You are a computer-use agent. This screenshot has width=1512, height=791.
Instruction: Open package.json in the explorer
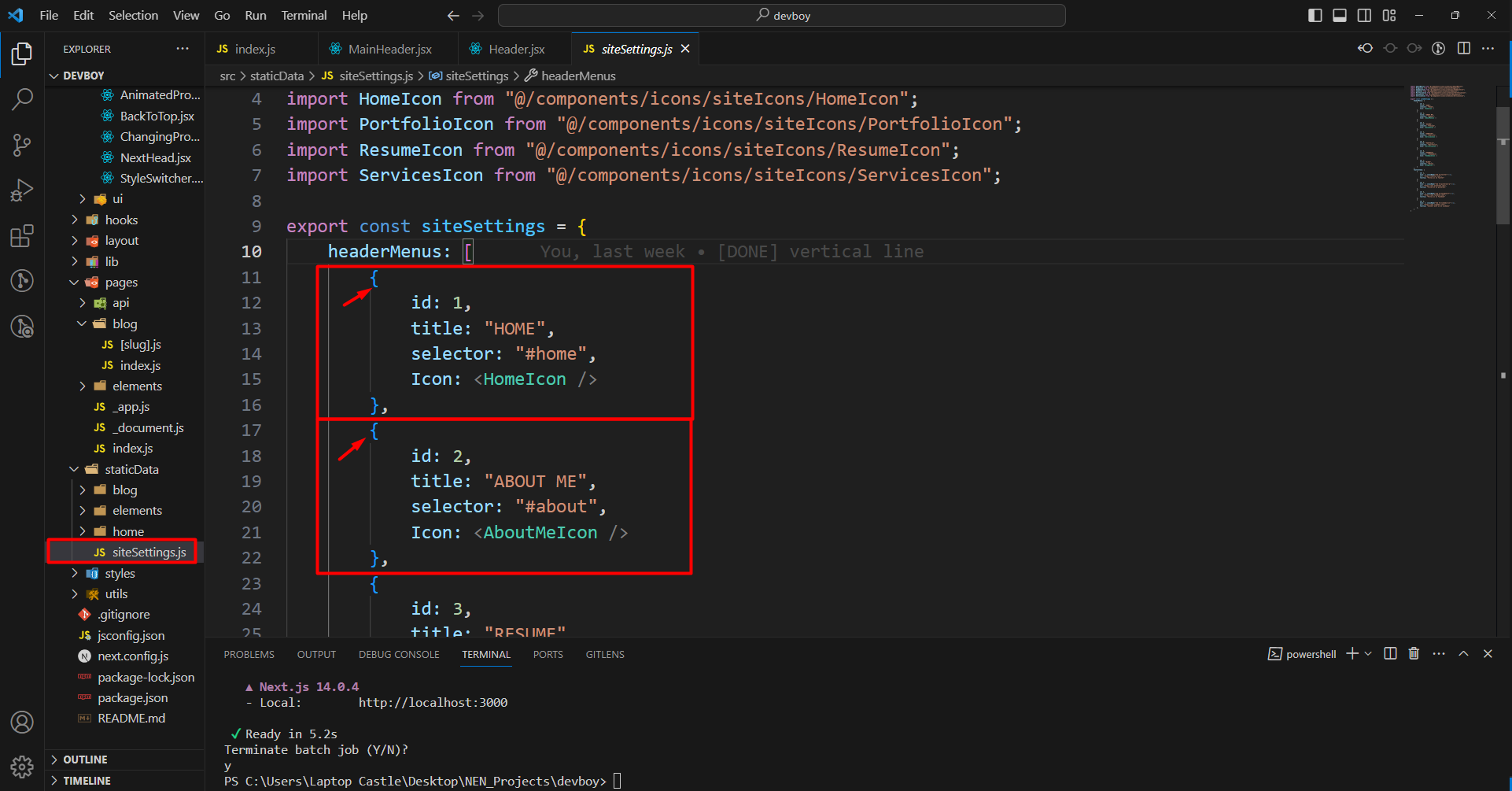(x=132, y=698)
